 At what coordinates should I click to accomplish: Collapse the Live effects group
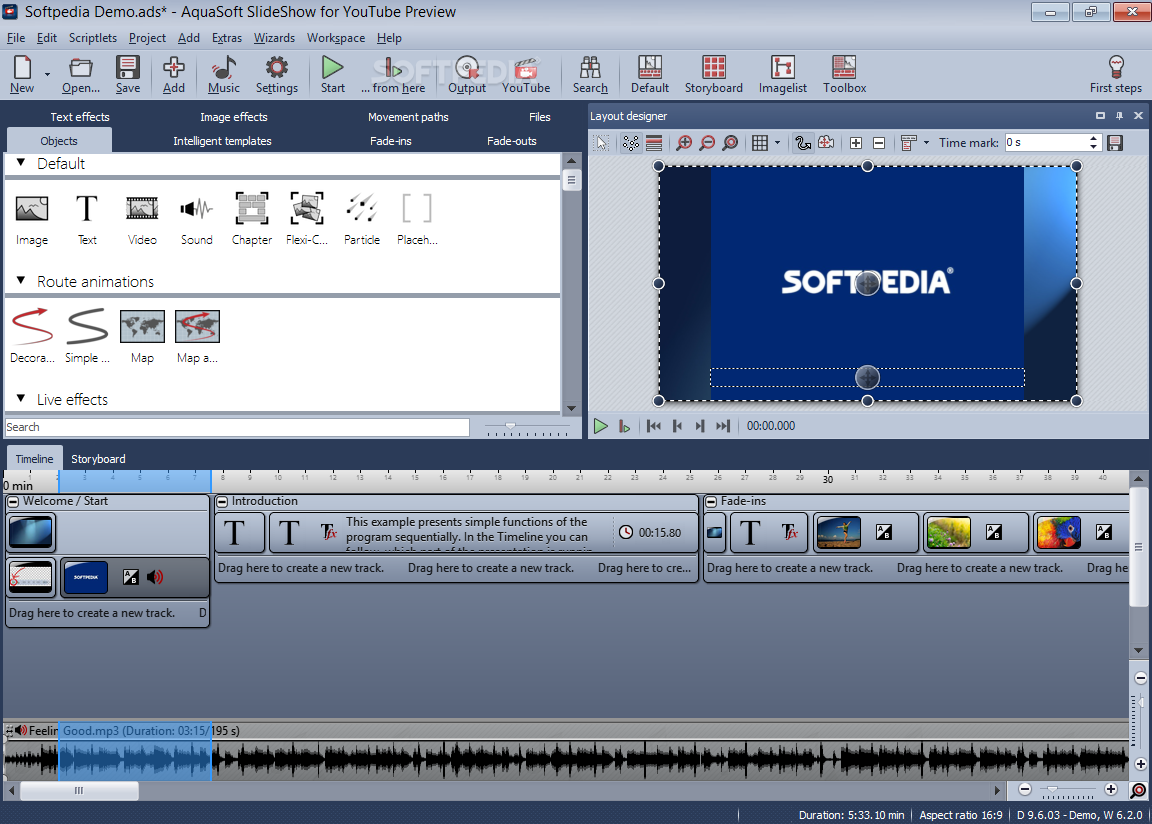point(21,399)
